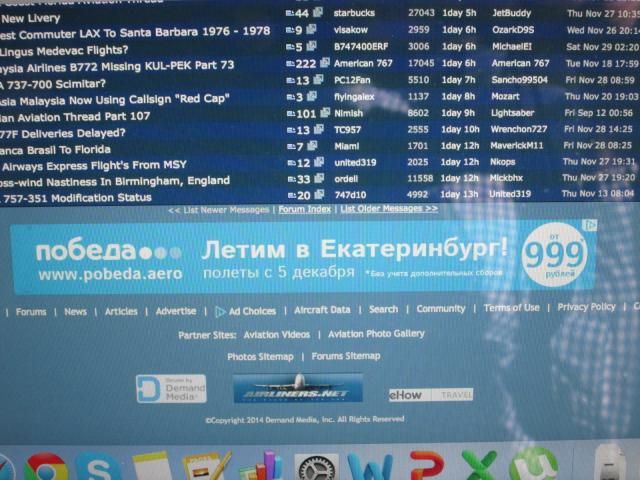Open reply pages icon beside 5 count

(311, 46)
